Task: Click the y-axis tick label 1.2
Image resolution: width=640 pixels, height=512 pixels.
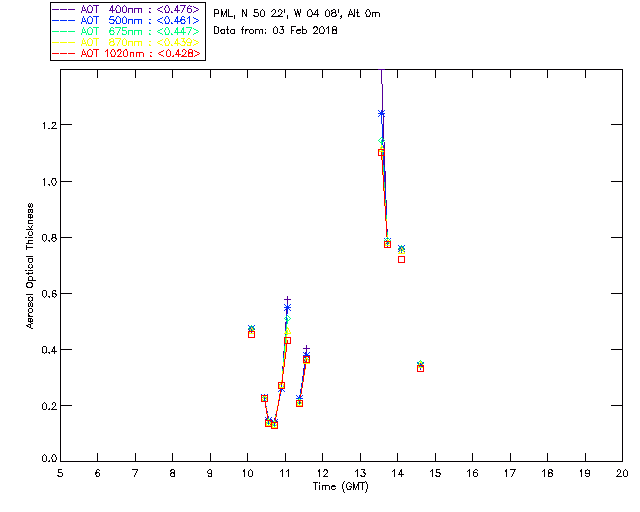Action: [49, 125]
